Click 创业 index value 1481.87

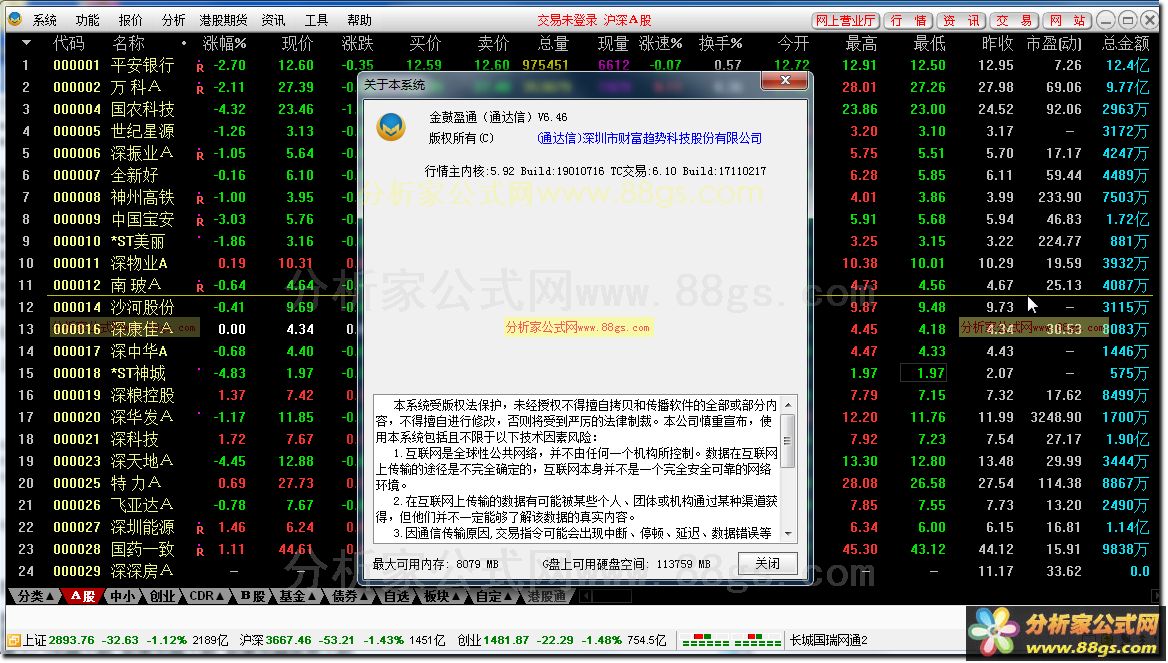pos(507,640)
